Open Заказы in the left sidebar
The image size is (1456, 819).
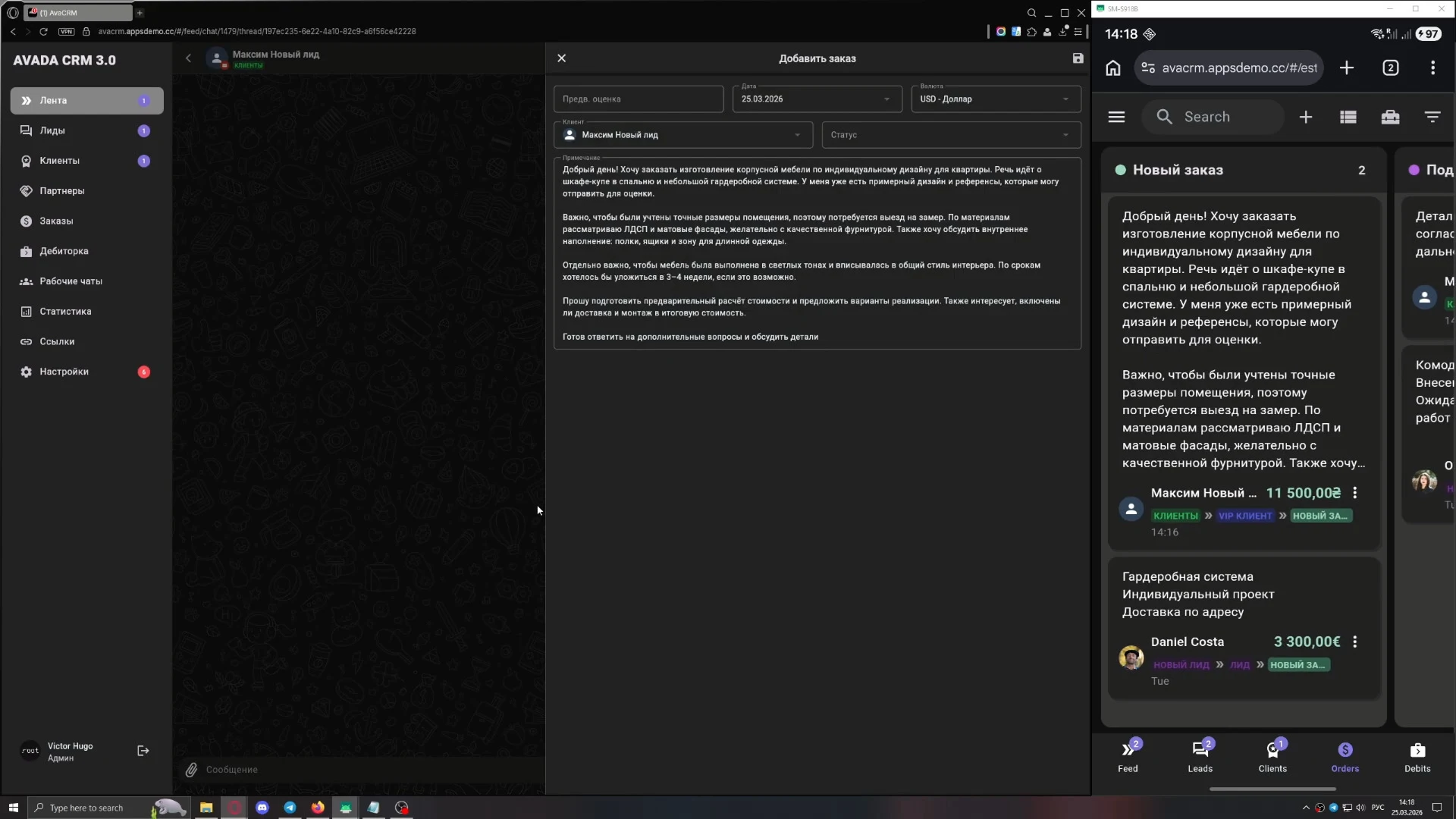pos(56,221)
